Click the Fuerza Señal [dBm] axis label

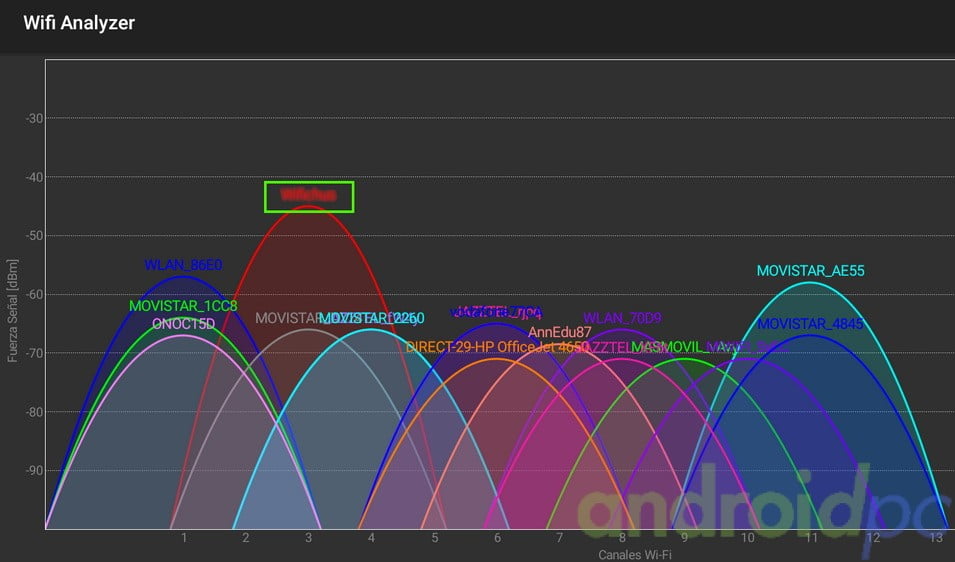click(x=13, y=310)
